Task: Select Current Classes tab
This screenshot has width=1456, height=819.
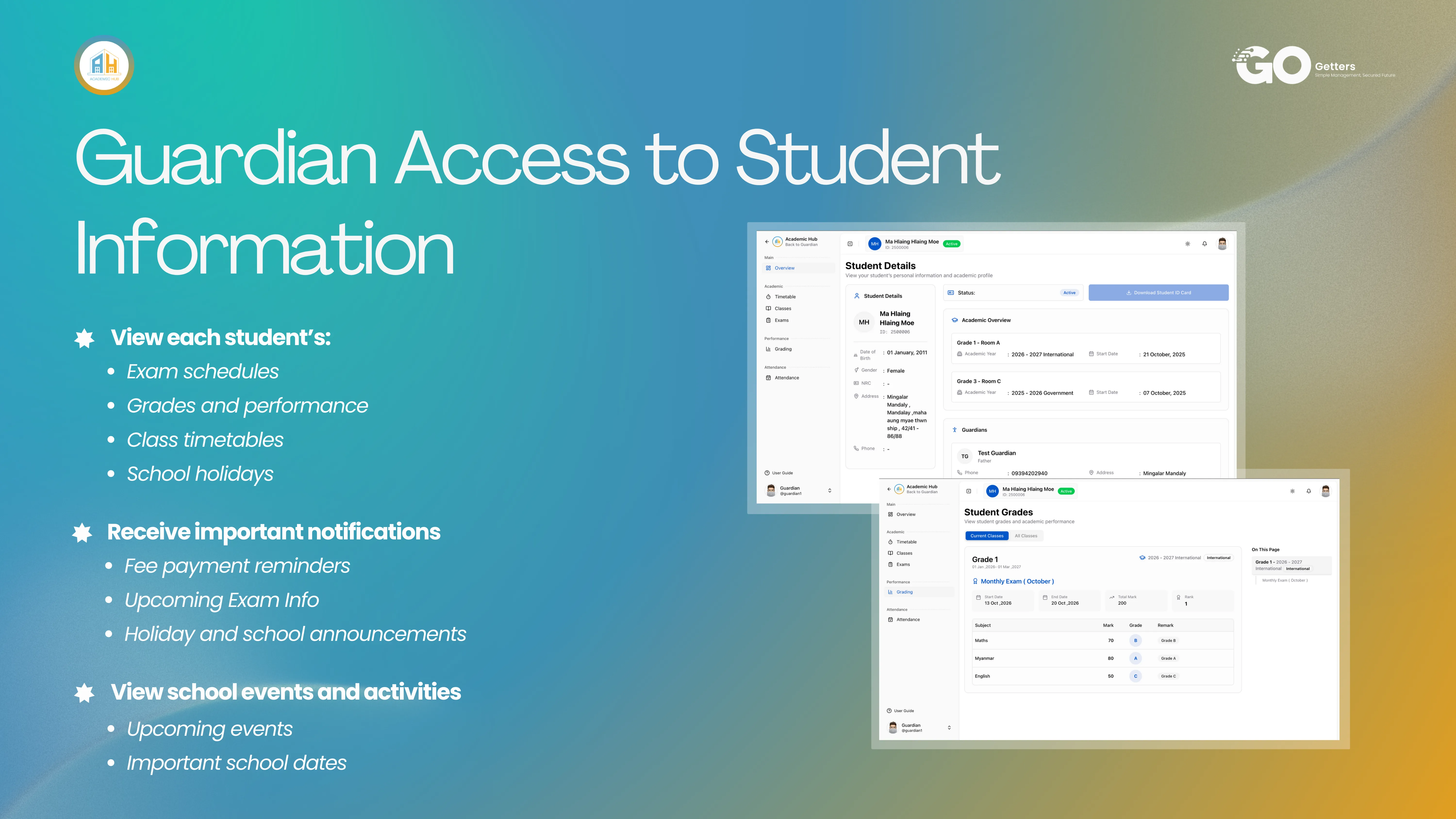Action: coord(987,536)
